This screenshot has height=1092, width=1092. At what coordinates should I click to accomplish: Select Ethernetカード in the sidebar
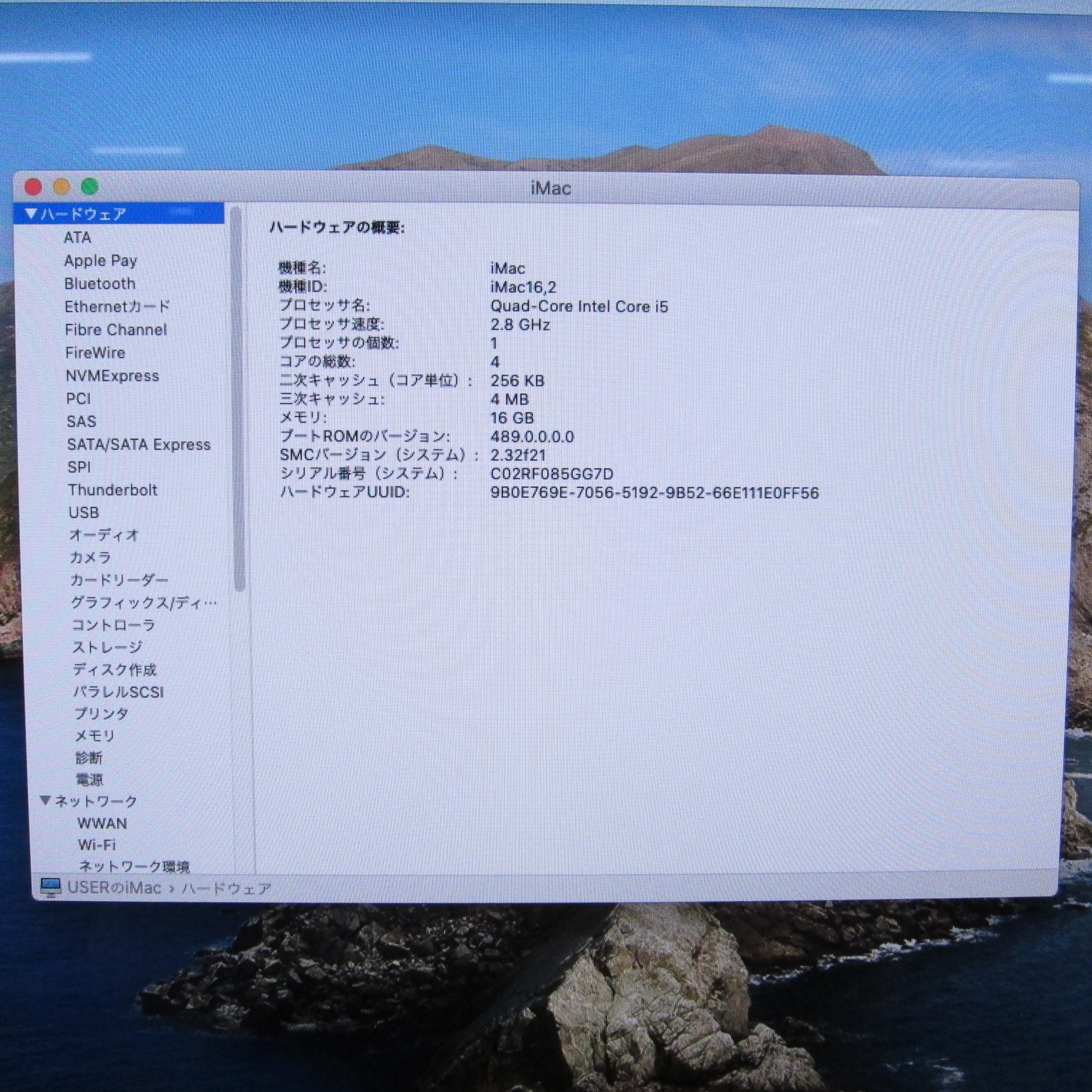(x=117, y=307)
